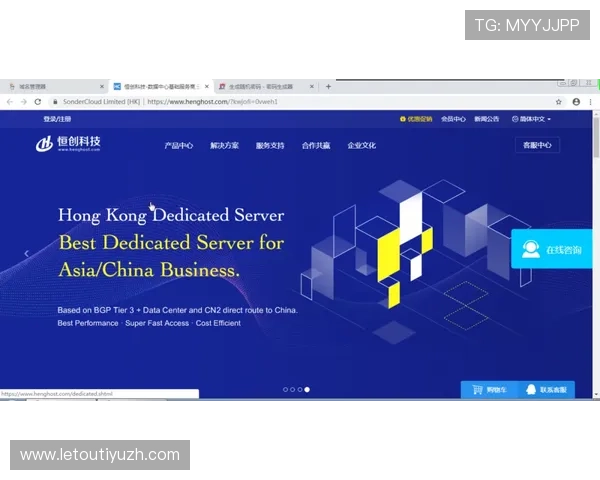Screen dimensions: 600x480
Task: Open 企业文化 navigation menu
Action: 362,145
